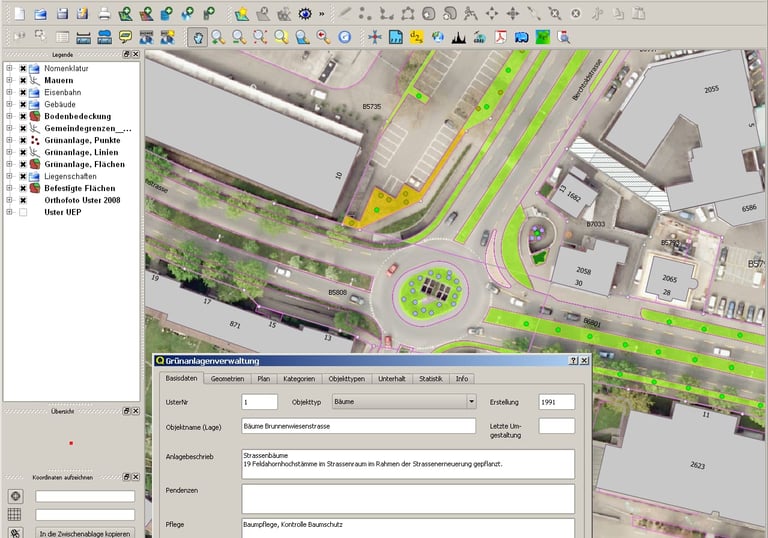Screen dimensions: 768x538
Task: Click the Refresh map icon
Action: pos(344,37)
